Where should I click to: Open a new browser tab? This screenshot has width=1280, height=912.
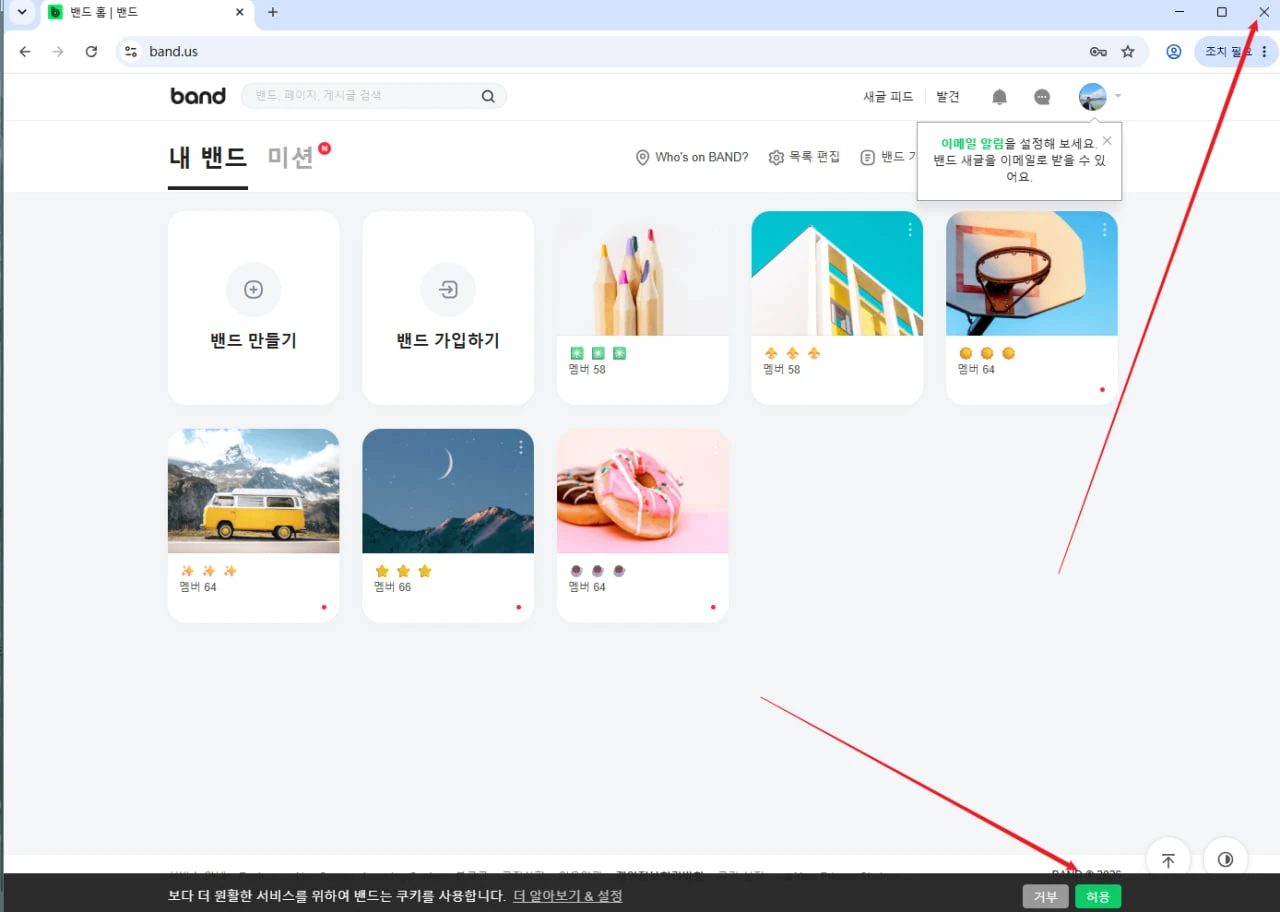[273, 12]
